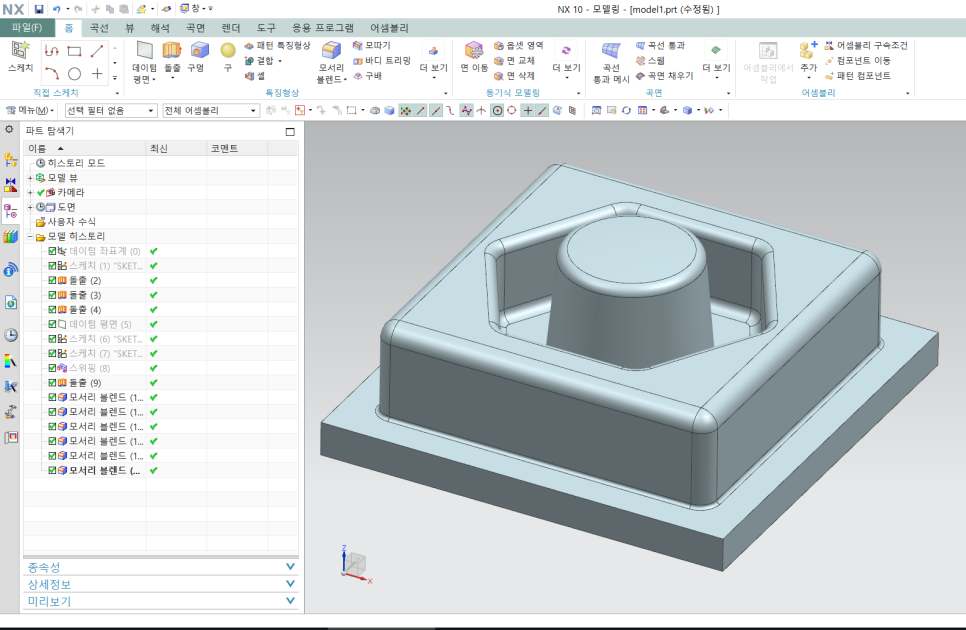Image resolution: width=966 pixels, height=630 pixels.
Task: Uncheck the 스위핑 (8) feature checkbox
Action: (x=52, y=368)
